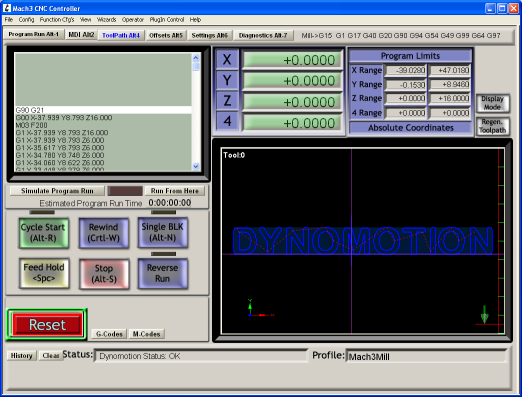Click the History button
The width and height of the screenshot is (522, 397).
coord(21,356)
